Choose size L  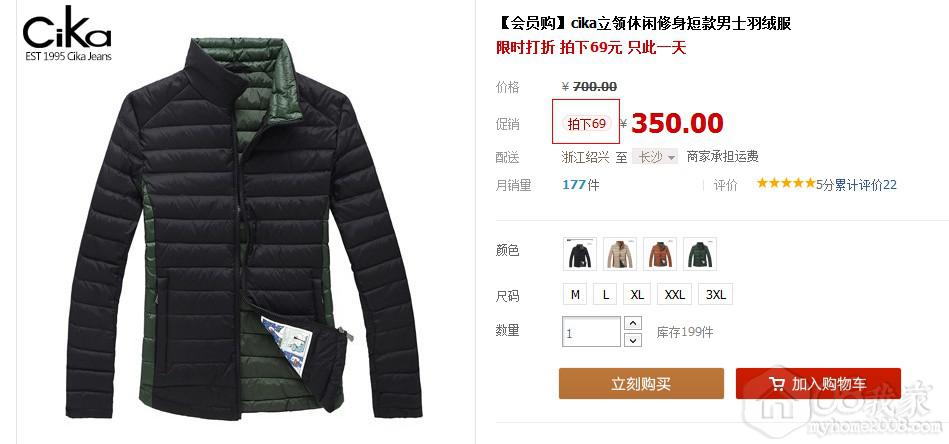pos(605,295)
